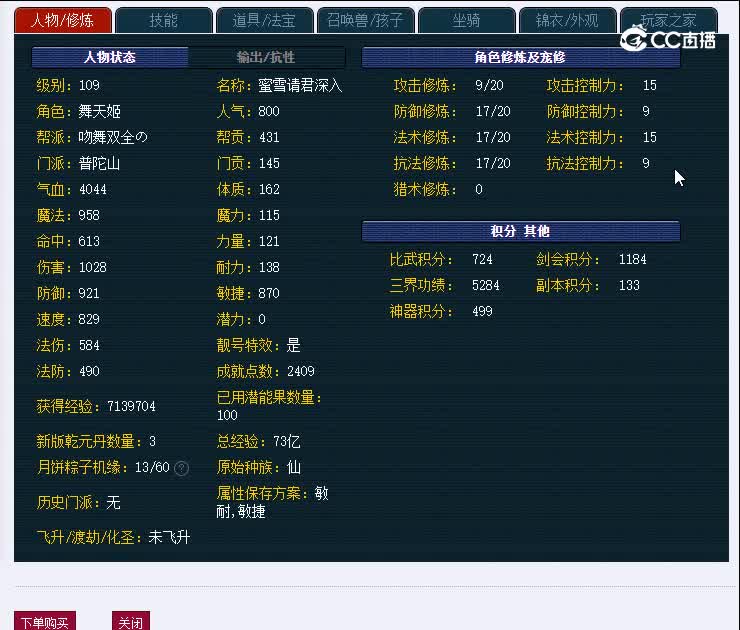Click the 法伤 value 584
Screen dimensions: 740x630
(x=89, y=345)
